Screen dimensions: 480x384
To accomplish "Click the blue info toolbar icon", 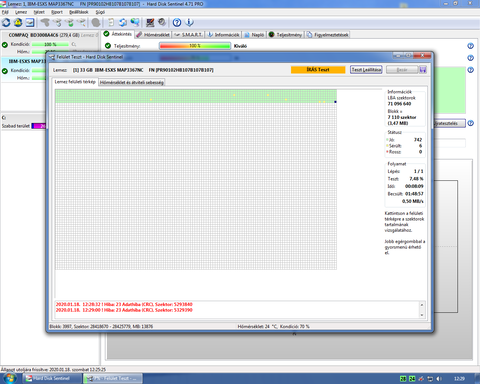I will [189, 23].
